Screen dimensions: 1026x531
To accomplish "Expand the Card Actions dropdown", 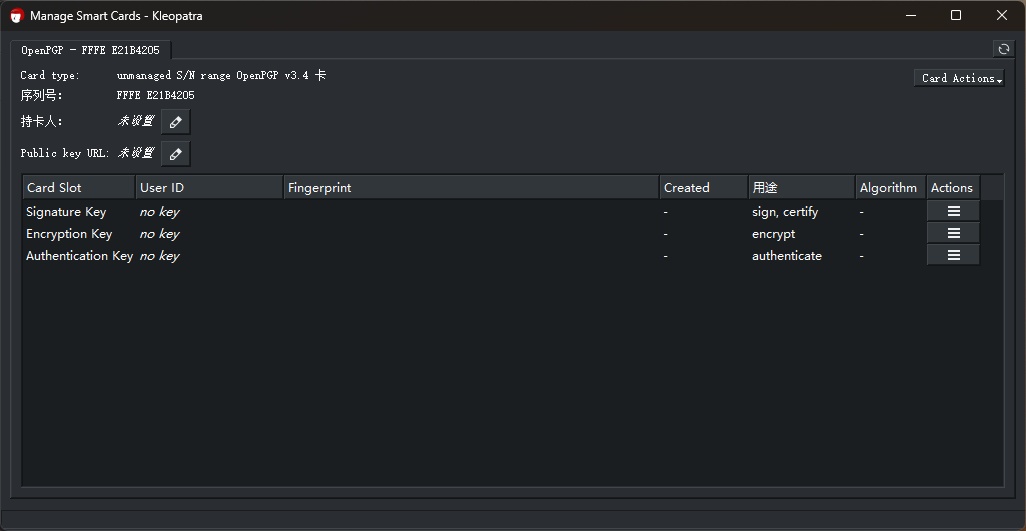I will tap(960, 78).
